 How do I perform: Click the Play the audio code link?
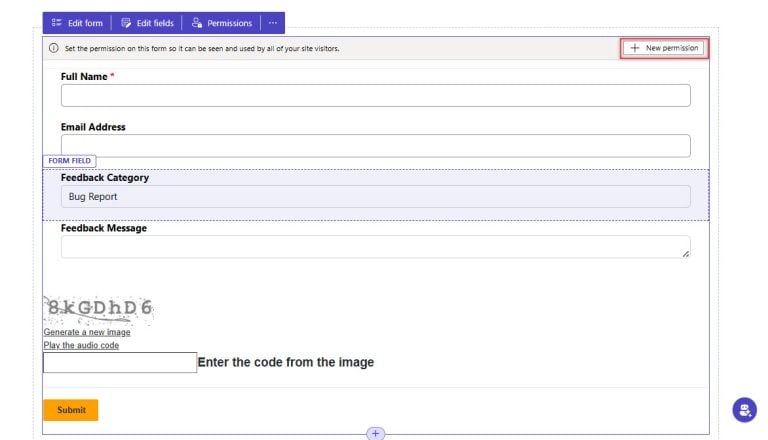tap(81, 345)
